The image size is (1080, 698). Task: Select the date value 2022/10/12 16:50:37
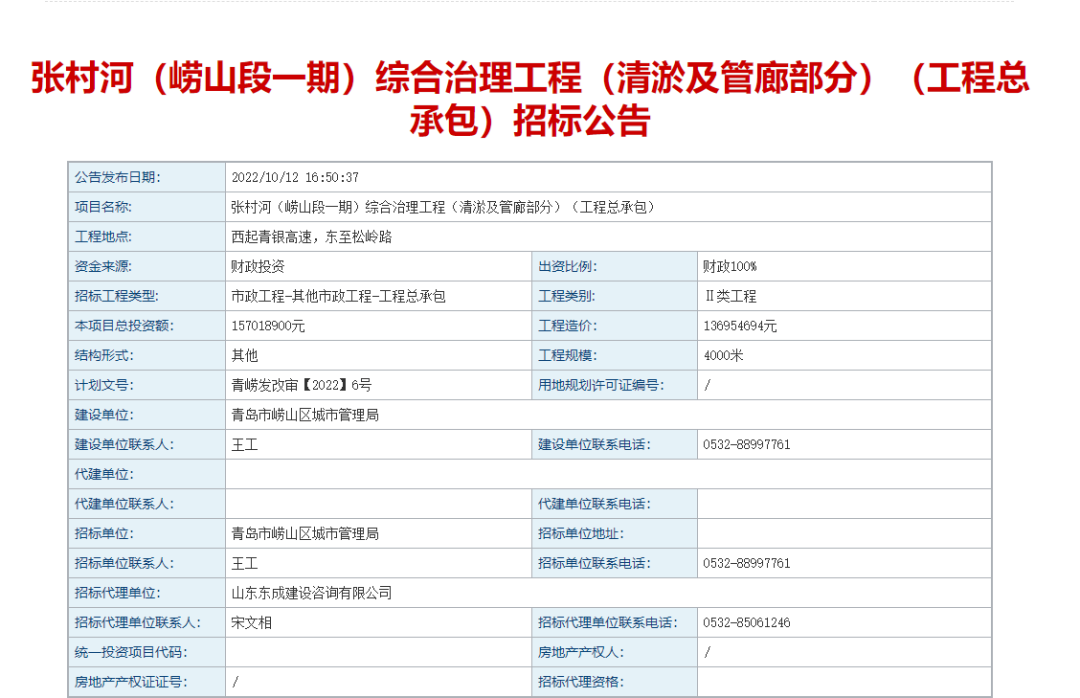tap(295, 178)
